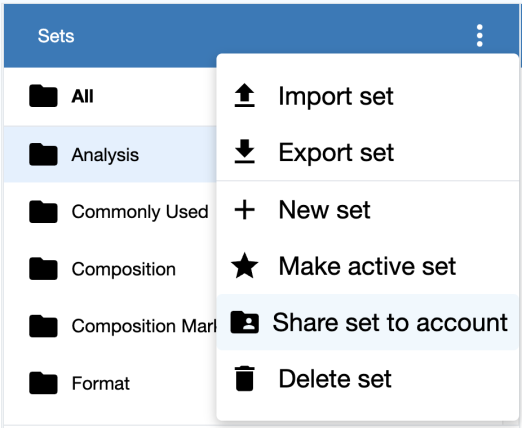Viewport: 522px width, 428px height.
Task: Click the trash can icon for Delete set
Action: click(x=244, y=378)
